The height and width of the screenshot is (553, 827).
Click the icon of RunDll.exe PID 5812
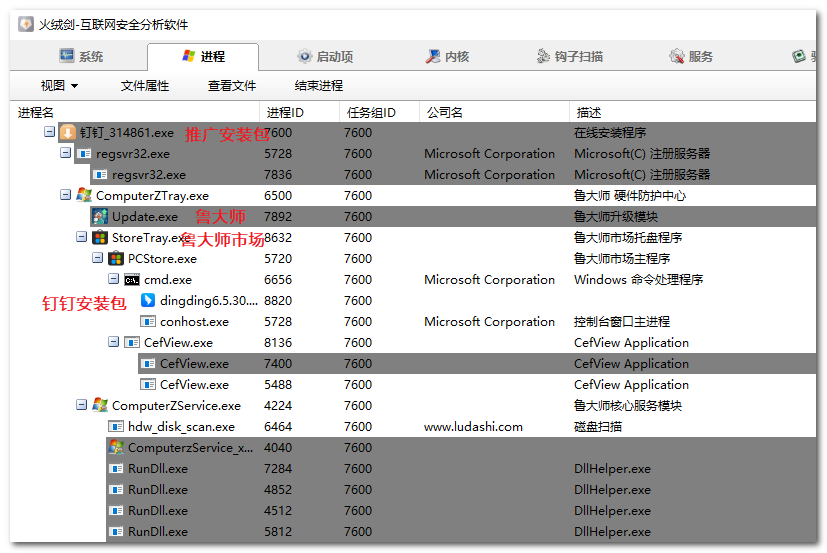(x=116, y=531)
